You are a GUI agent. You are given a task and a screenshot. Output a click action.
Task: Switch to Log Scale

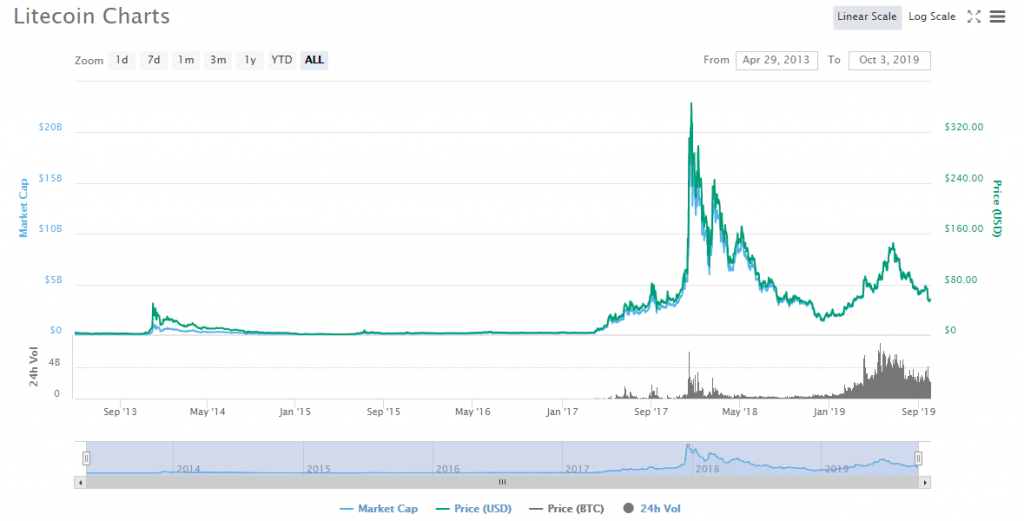pyautogui.click(x=931, y=17)
